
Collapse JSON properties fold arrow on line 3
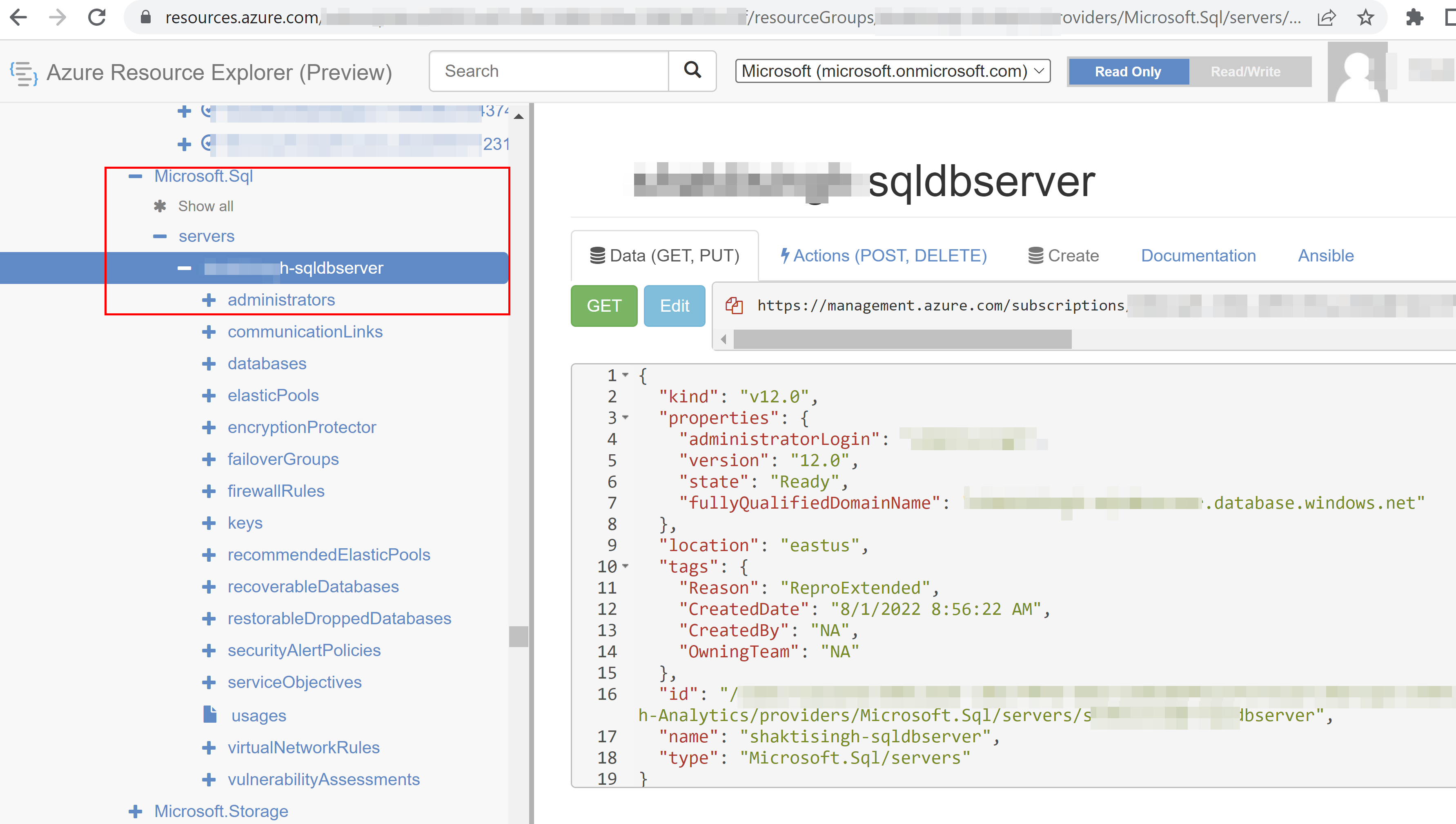tap(626, 418)
